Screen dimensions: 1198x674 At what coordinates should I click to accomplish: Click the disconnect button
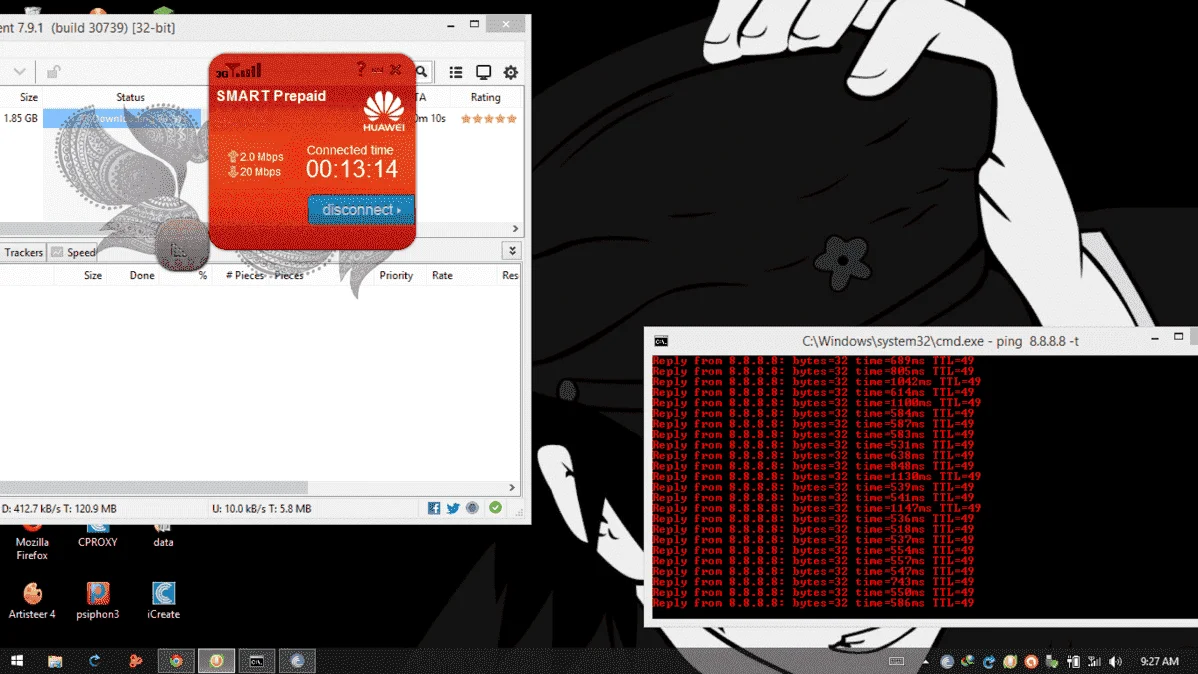coord(361,209)
